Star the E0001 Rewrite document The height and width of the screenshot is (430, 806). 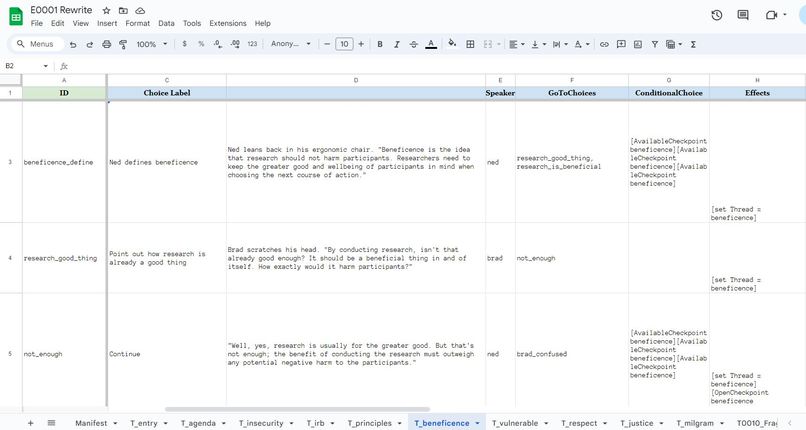(x=106, y=10)
